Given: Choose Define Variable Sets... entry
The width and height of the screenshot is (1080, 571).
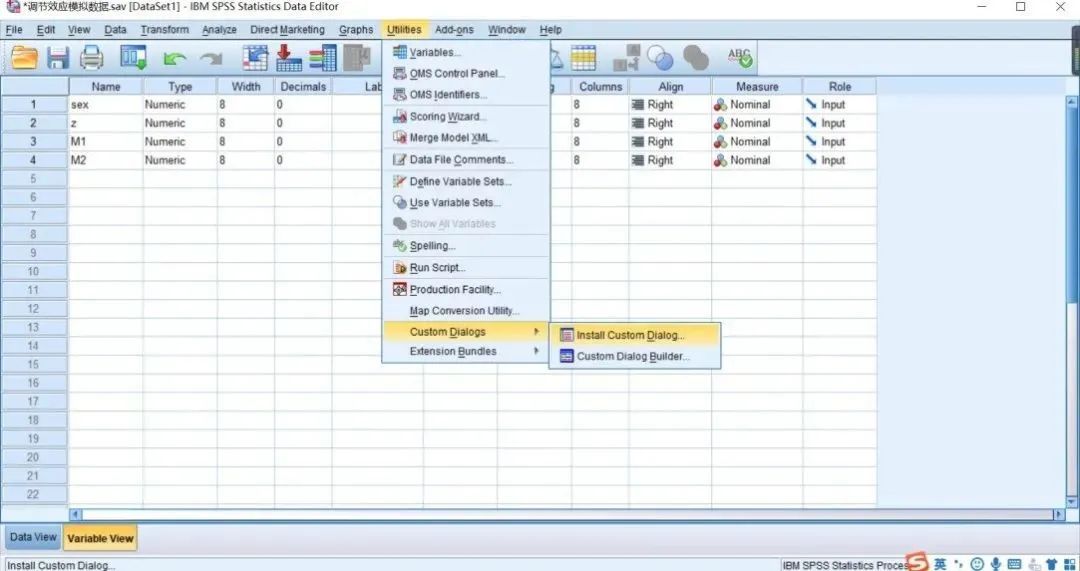Looking at the screenshot, I should (466, 182).
